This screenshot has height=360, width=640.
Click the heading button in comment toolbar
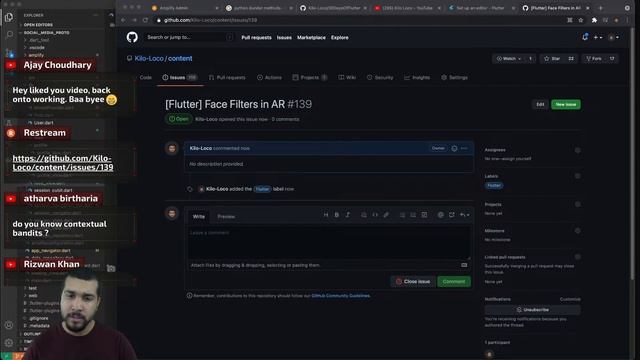pyautogui.click(x=326, y=215)
